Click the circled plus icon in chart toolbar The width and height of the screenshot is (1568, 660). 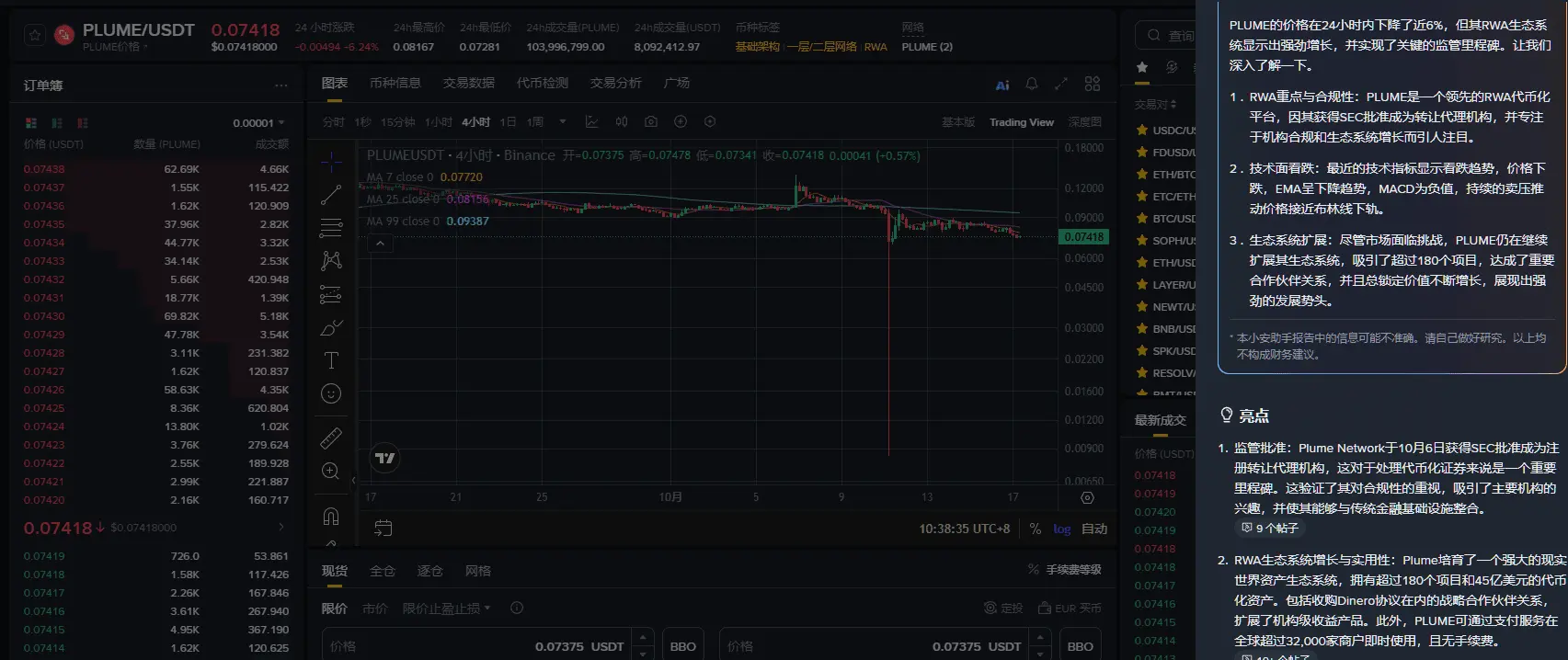point(681,121)
